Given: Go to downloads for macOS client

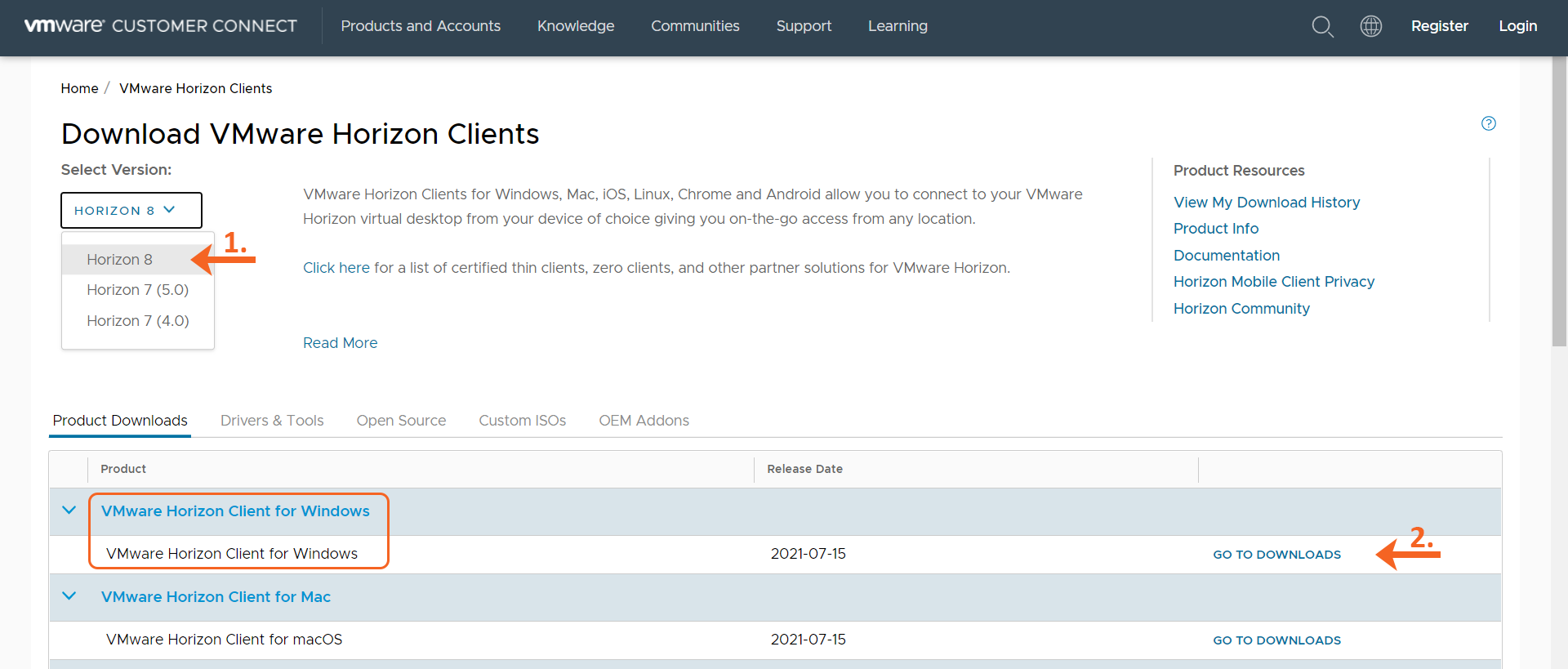Looking at the screenshot, I should [x=1276, y=640].
